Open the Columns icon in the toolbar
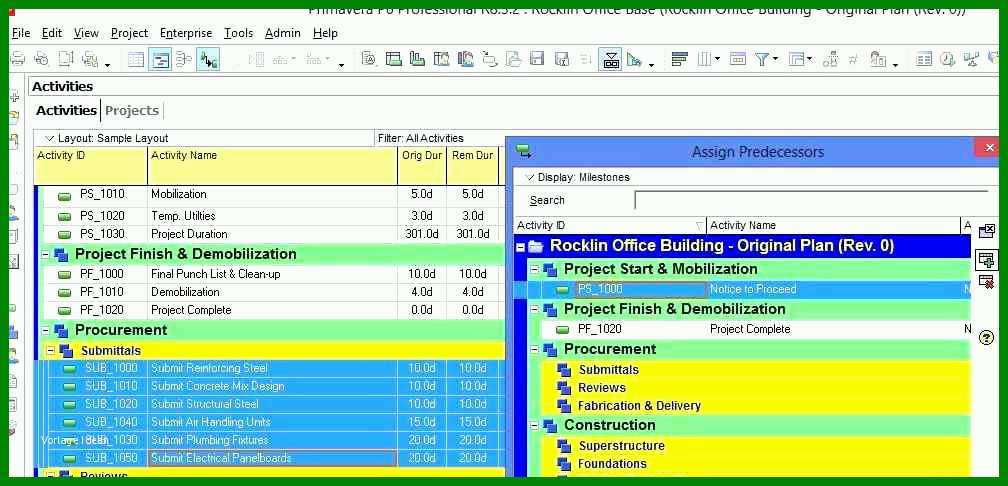 tap(704, 60)
